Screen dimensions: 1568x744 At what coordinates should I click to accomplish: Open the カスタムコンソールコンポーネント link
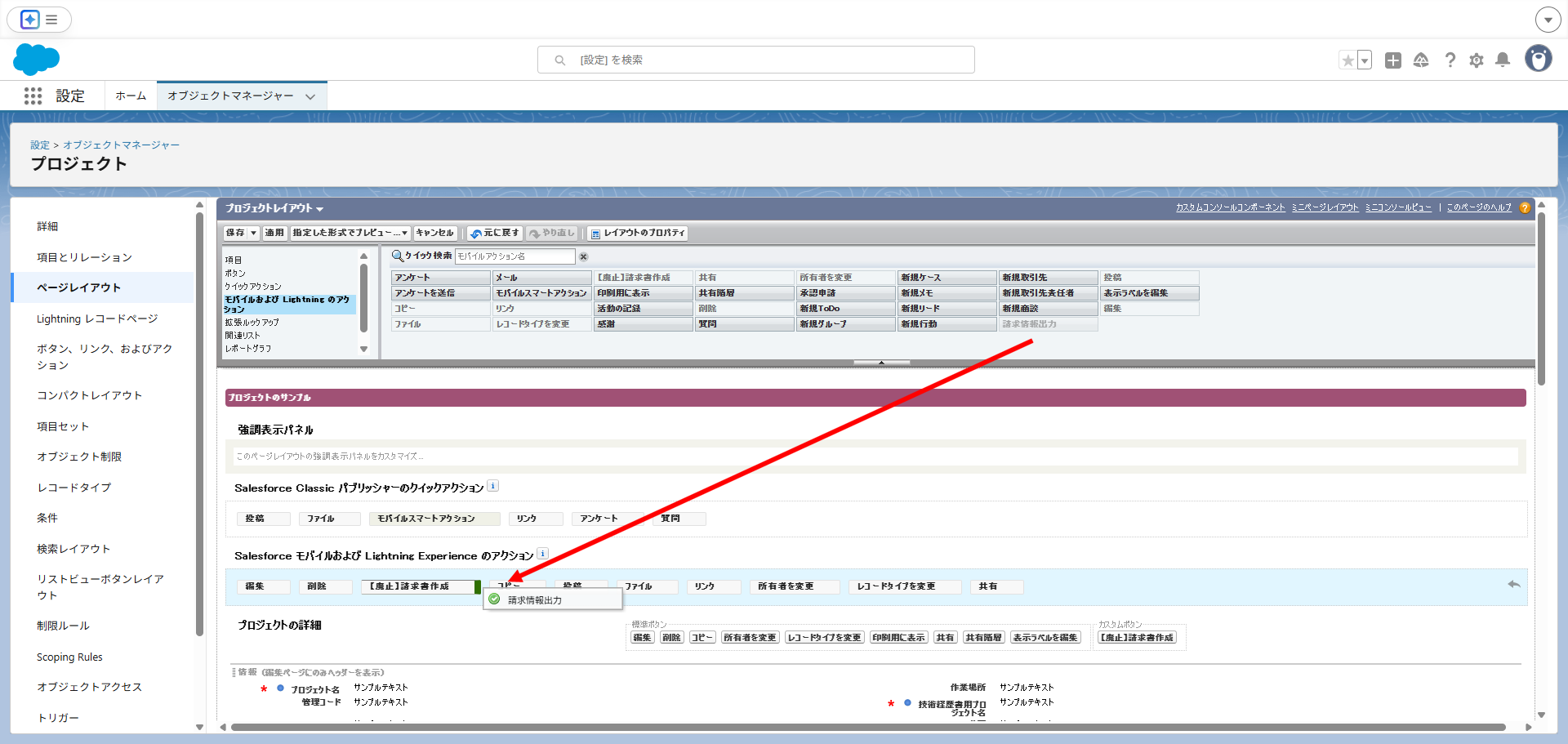(x=1230, y=207)
